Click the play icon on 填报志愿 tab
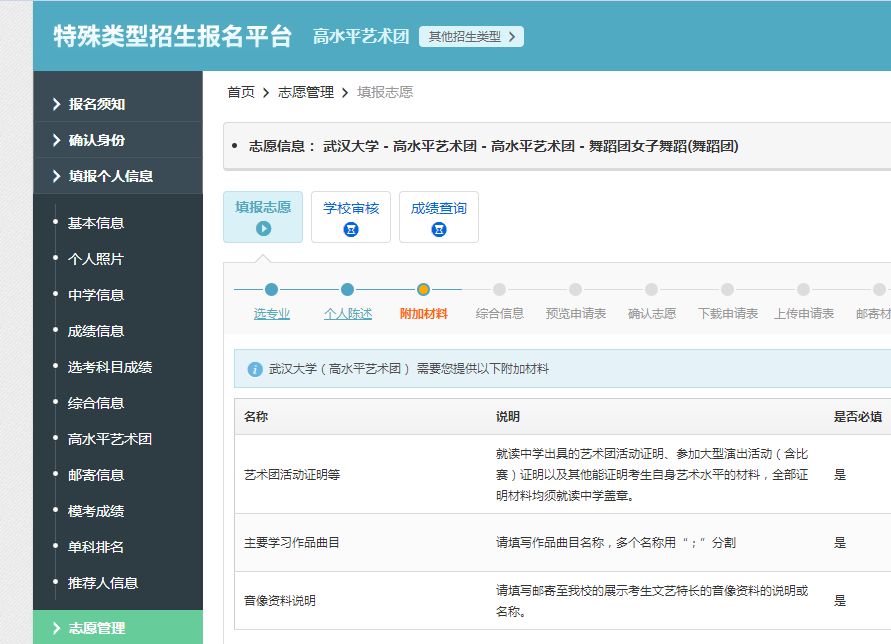Image resolution: width=891 pixels, height=644 pixels. [x=262, y=227]
